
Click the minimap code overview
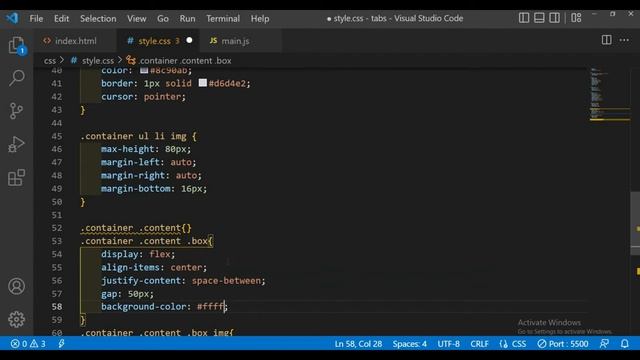[x=610, y=94]
